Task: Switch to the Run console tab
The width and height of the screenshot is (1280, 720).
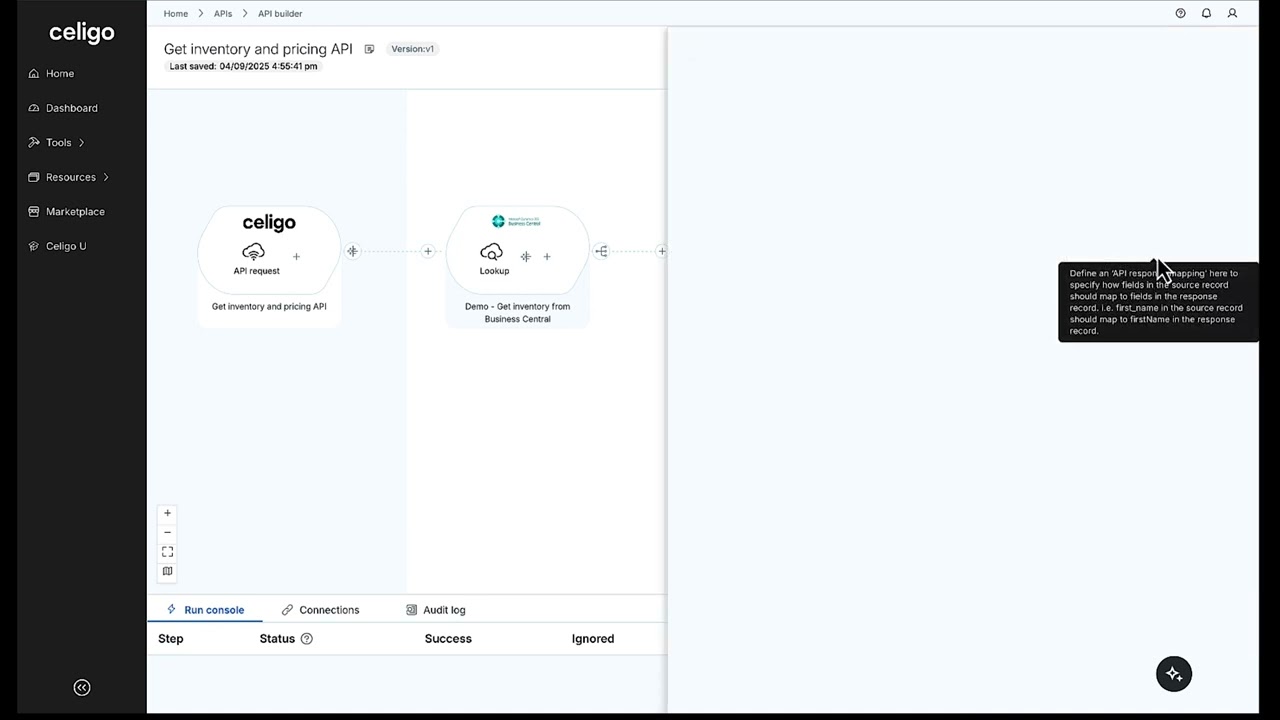Action: click(205, 610)
